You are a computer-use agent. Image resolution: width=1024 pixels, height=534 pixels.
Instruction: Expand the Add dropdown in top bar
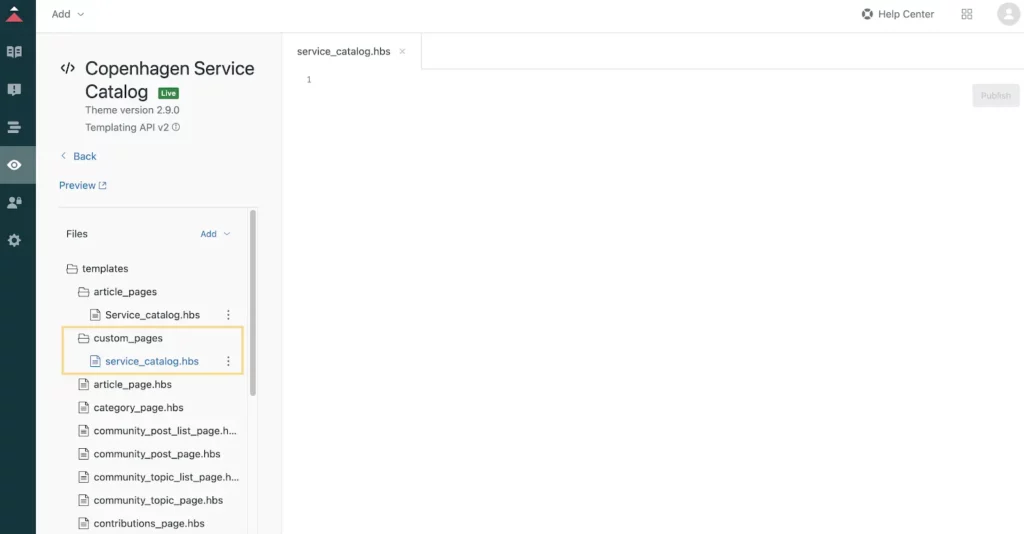click(x=67, y=14)
